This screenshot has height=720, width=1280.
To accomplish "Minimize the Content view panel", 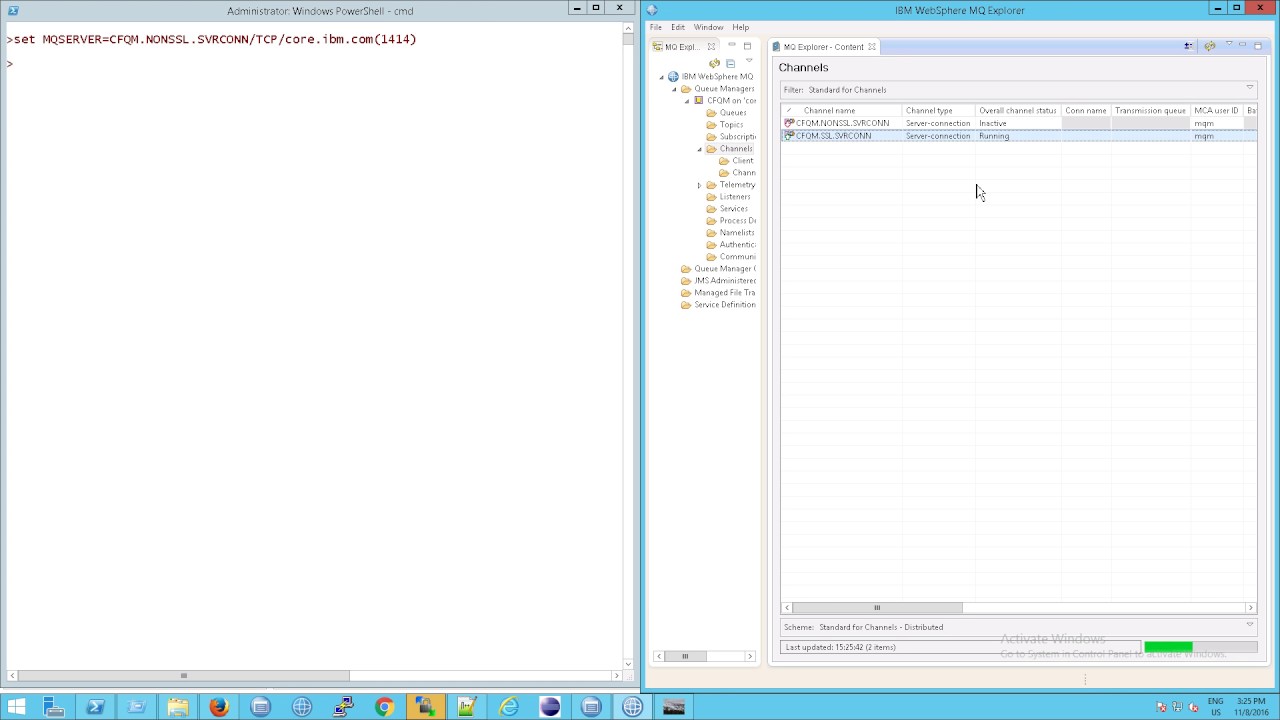I will point(1243,45).
